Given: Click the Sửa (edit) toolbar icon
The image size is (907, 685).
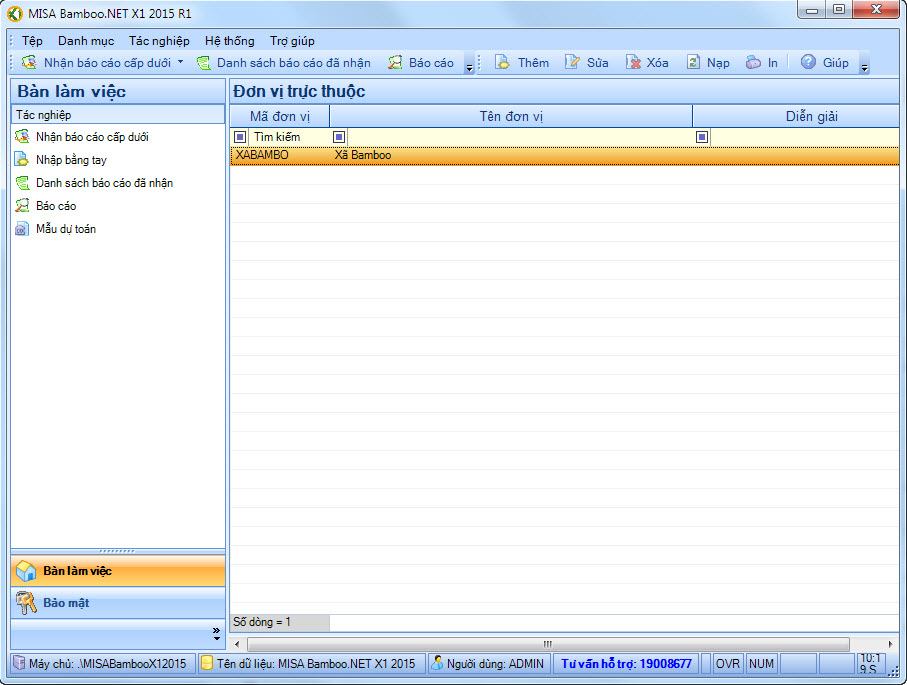Looking at the screenshot, I should point(572,62).
